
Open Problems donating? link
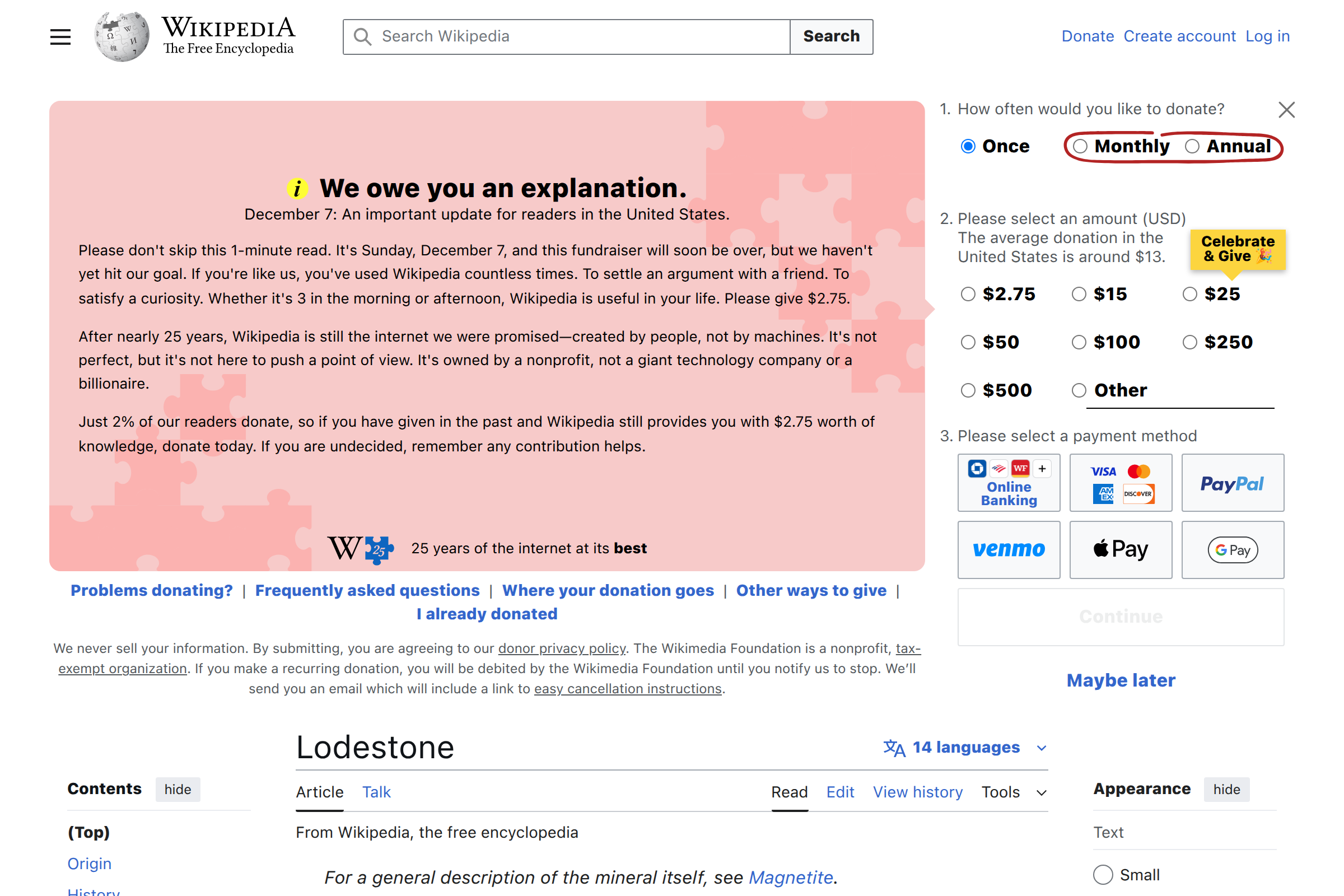[x=151, y=590]
